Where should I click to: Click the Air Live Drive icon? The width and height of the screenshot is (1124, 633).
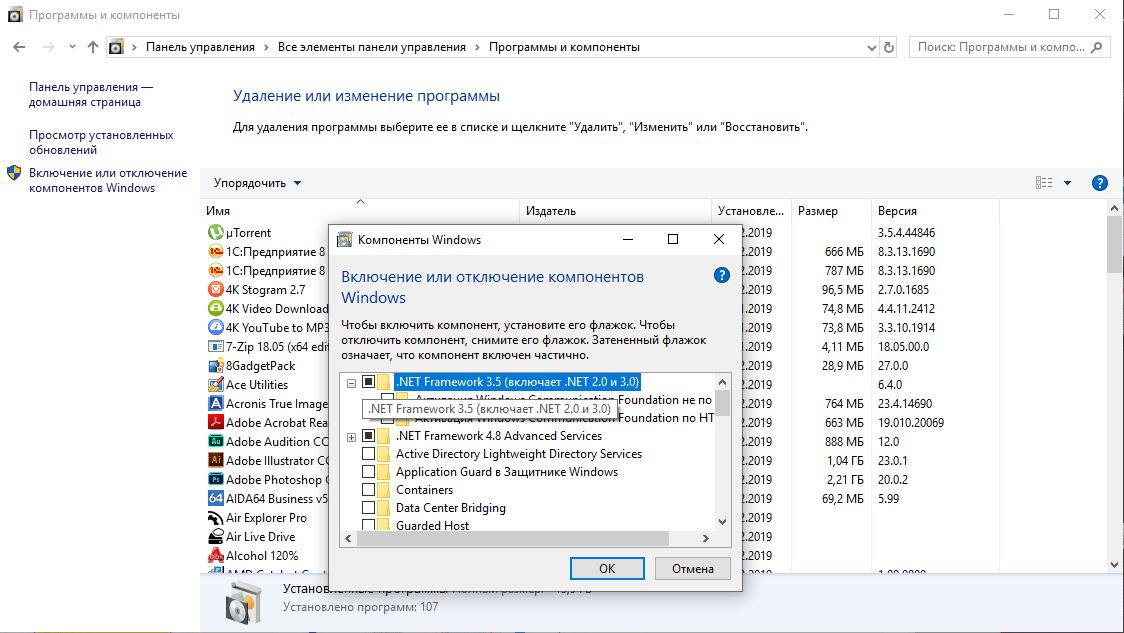coord(215,536)
